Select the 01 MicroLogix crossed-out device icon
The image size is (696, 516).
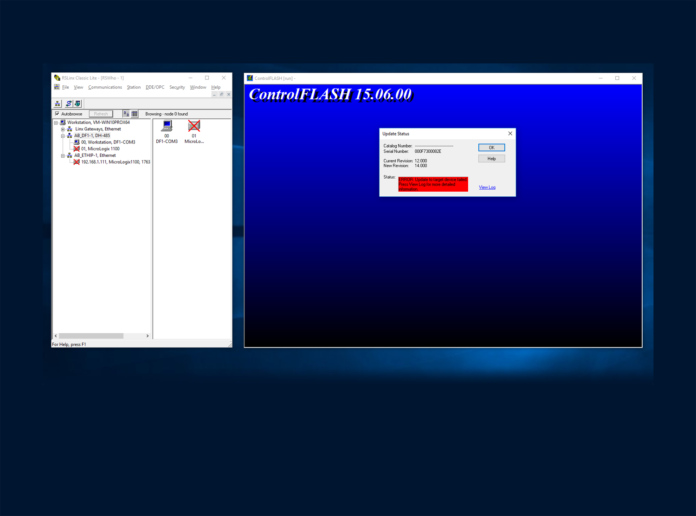pos(194,127)
